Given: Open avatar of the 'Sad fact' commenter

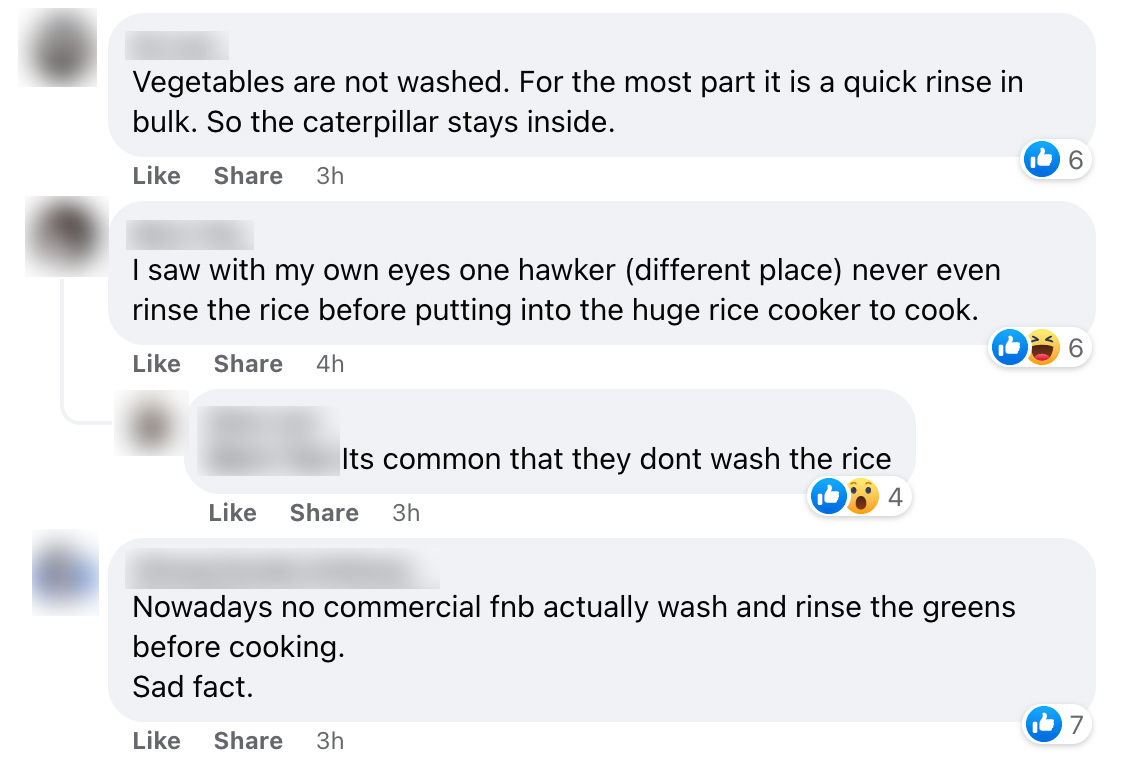Looking at the screenshot, I should pos(65,574).
